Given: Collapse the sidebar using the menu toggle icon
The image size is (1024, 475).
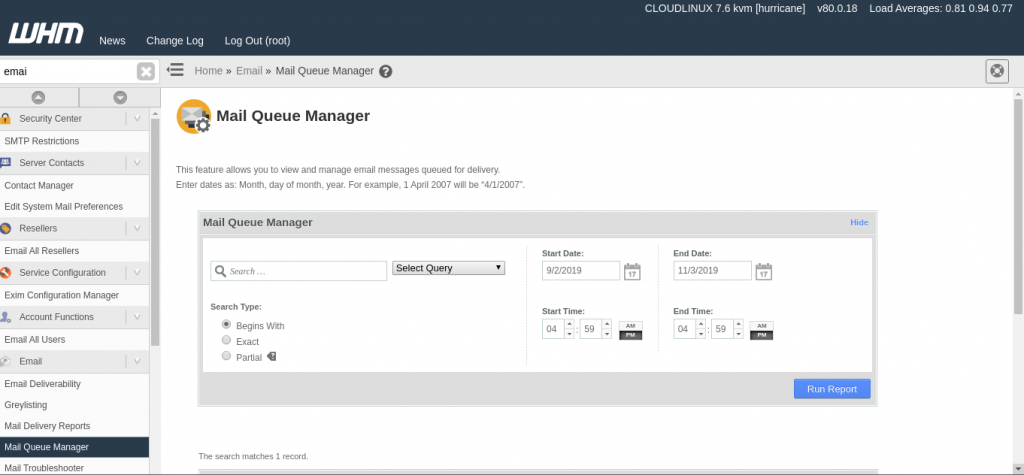Looking at the screenshot, I should (x=175, y=70).
